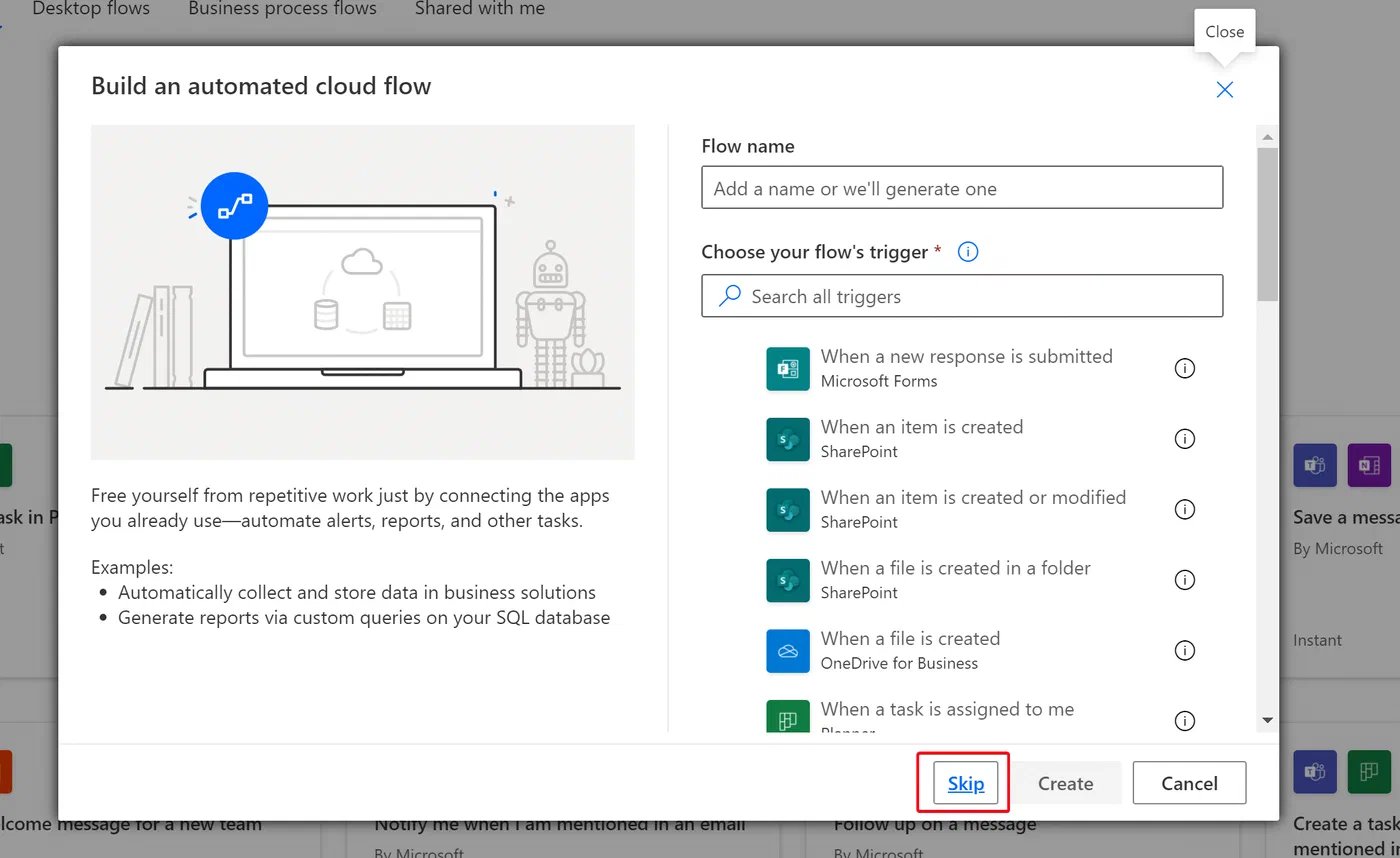
Task: Open info tooltip beside 'Choose your flow's trigger'
Action: click(x=967, y=252)
